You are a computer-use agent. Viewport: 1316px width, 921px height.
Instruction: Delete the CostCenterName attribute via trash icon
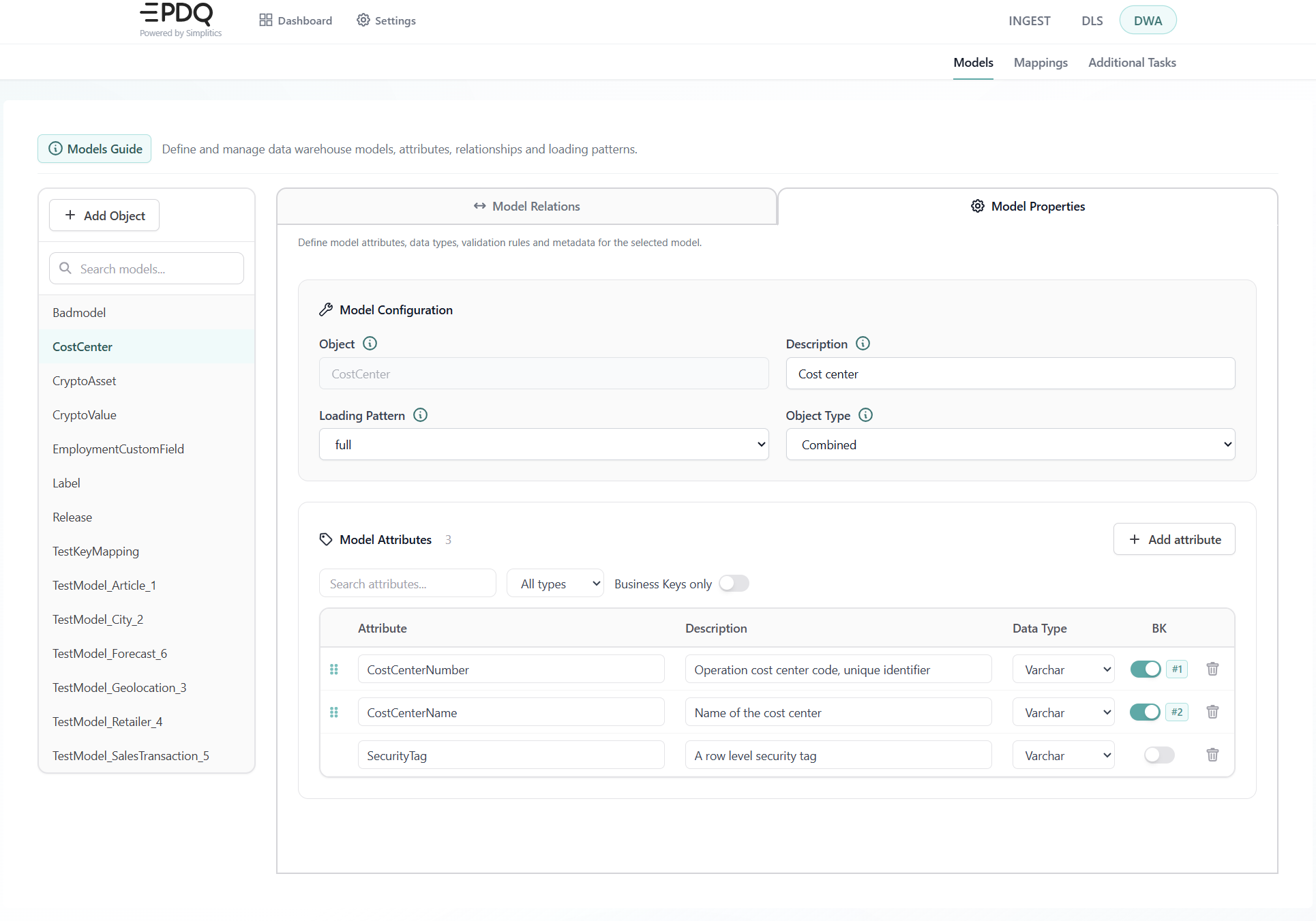1212,712
